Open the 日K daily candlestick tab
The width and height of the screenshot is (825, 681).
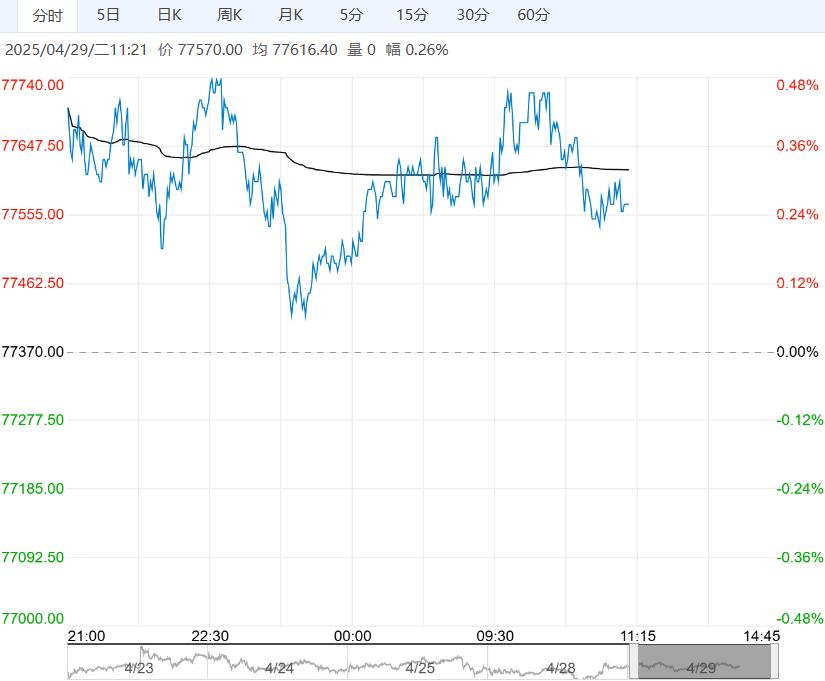[170, 15]
